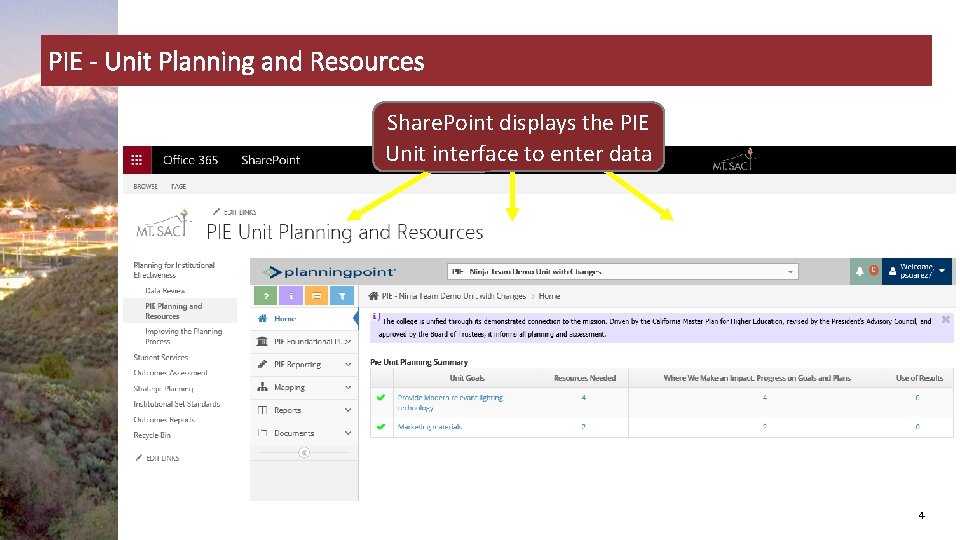Open Provide Modern relevant lighting goal link
This screenshot has width=960, height=540.
[x=450, y=402]
